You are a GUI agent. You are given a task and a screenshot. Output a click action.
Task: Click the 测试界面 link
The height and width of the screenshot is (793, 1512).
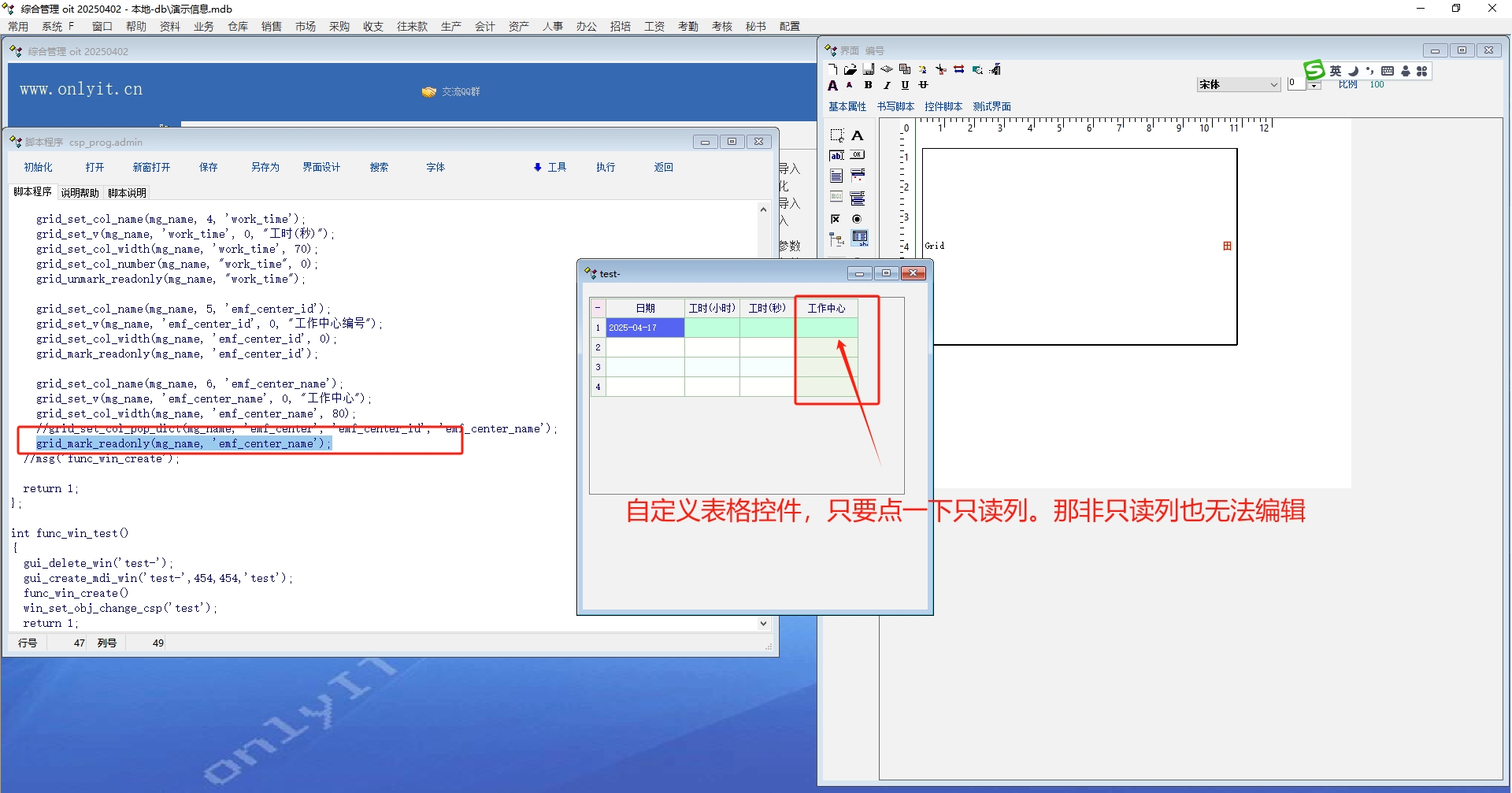coord(991,106)
